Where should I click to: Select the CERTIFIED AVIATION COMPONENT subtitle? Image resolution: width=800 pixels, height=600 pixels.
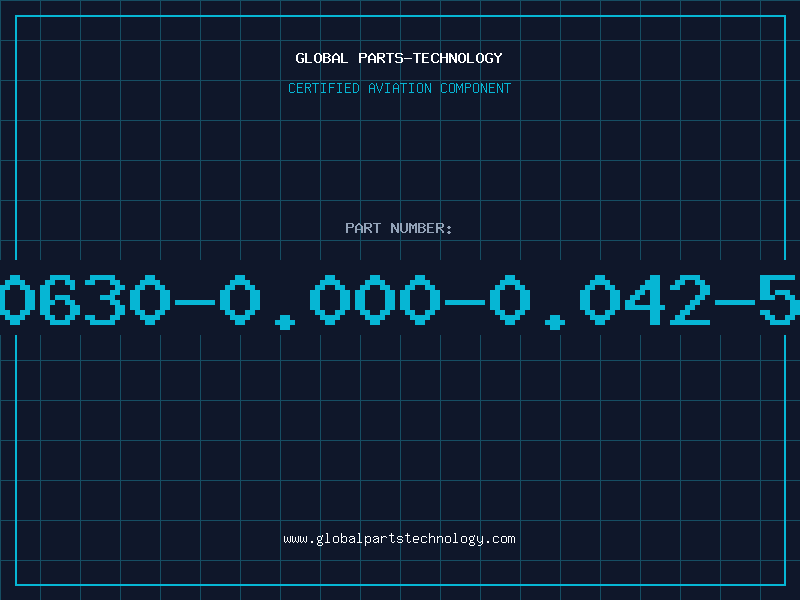coord(399,88)
